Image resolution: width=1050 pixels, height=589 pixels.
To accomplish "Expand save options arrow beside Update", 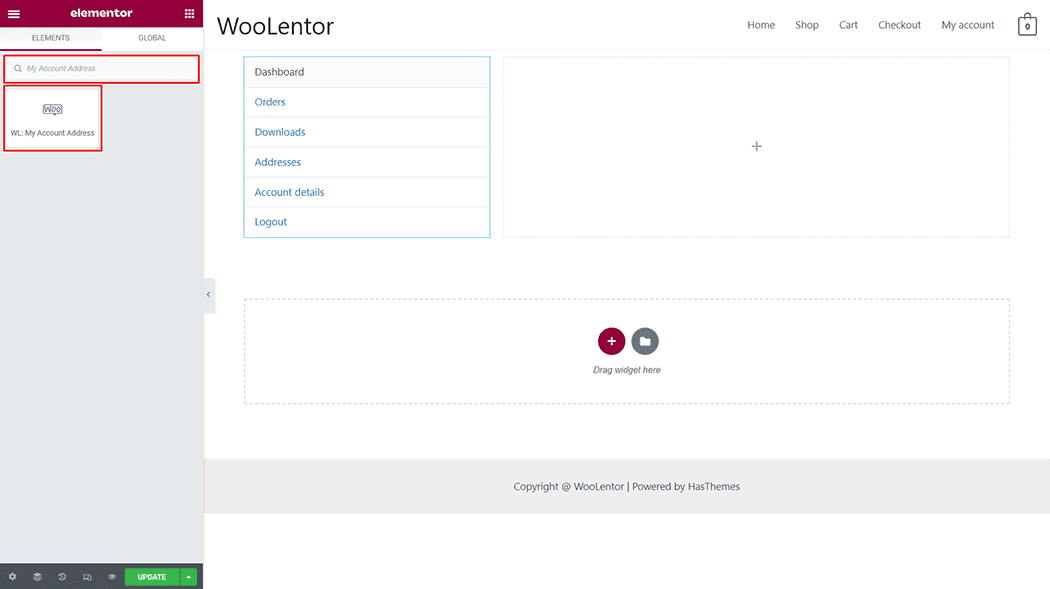I will [189, 577].
